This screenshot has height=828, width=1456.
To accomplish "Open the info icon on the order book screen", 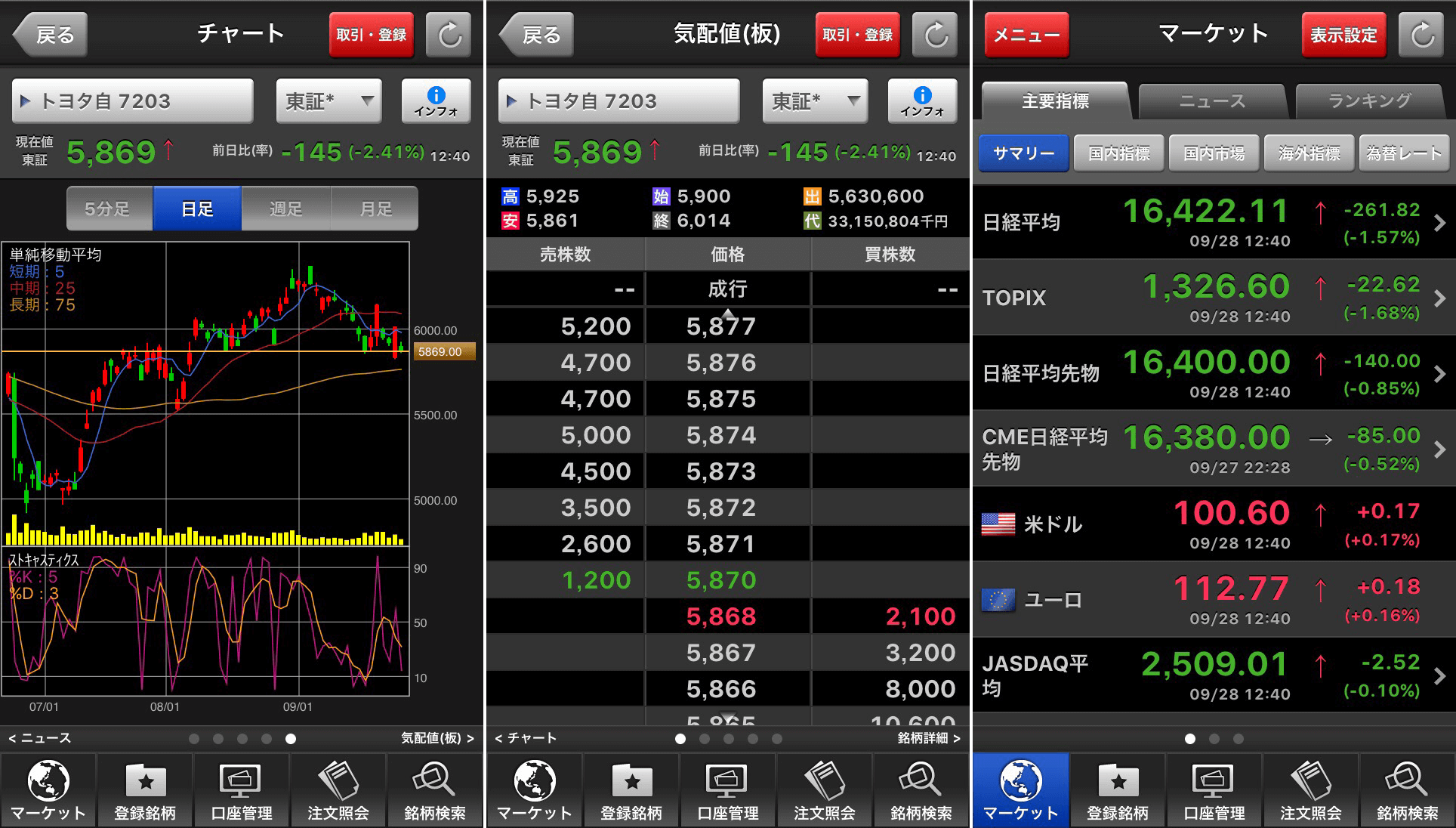I will pyautogui.click(x=922, y=100).
